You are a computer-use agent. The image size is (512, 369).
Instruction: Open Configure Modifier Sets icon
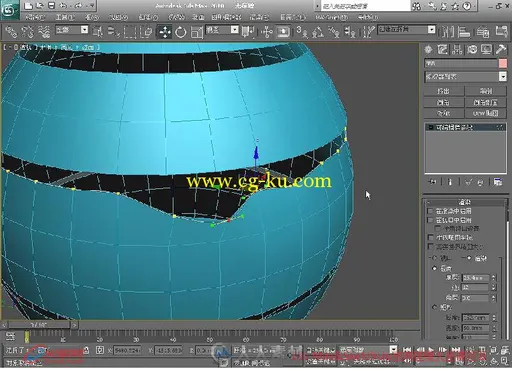[498, 182]
